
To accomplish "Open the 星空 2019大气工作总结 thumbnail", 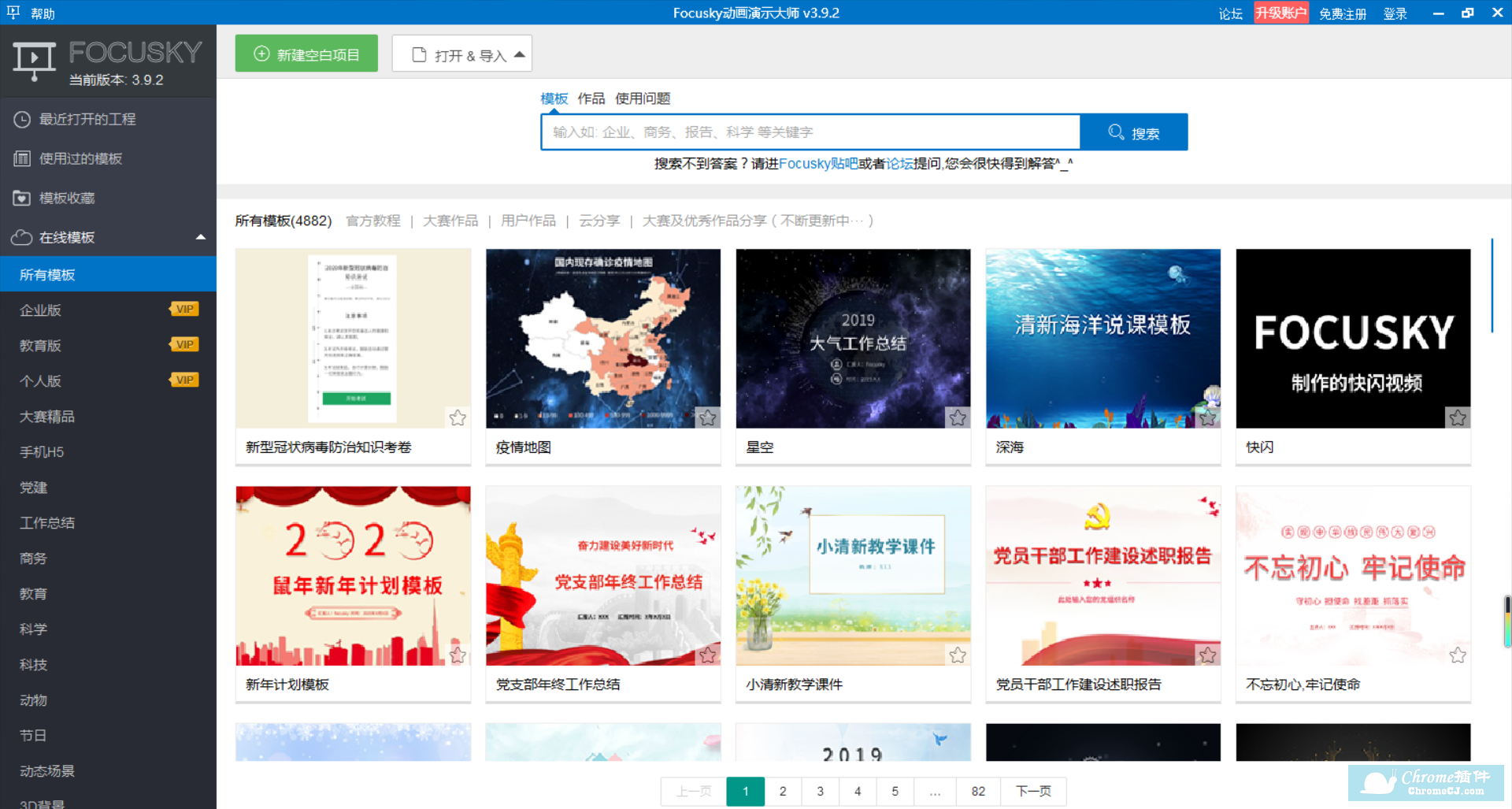I will 853,339.
